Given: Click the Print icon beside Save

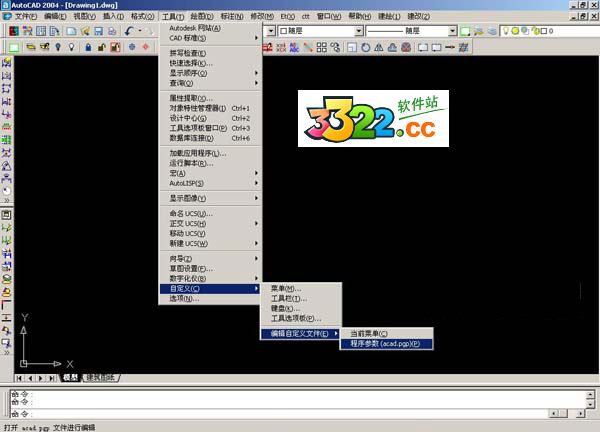Looking at the screenshot, I should (x=112, y=31).
